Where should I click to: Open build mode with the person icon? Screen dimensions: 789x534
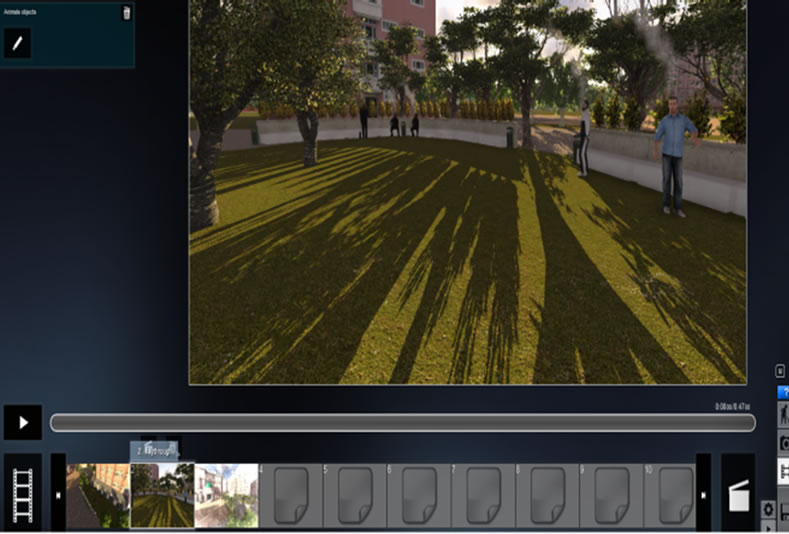tap(783, 416)
